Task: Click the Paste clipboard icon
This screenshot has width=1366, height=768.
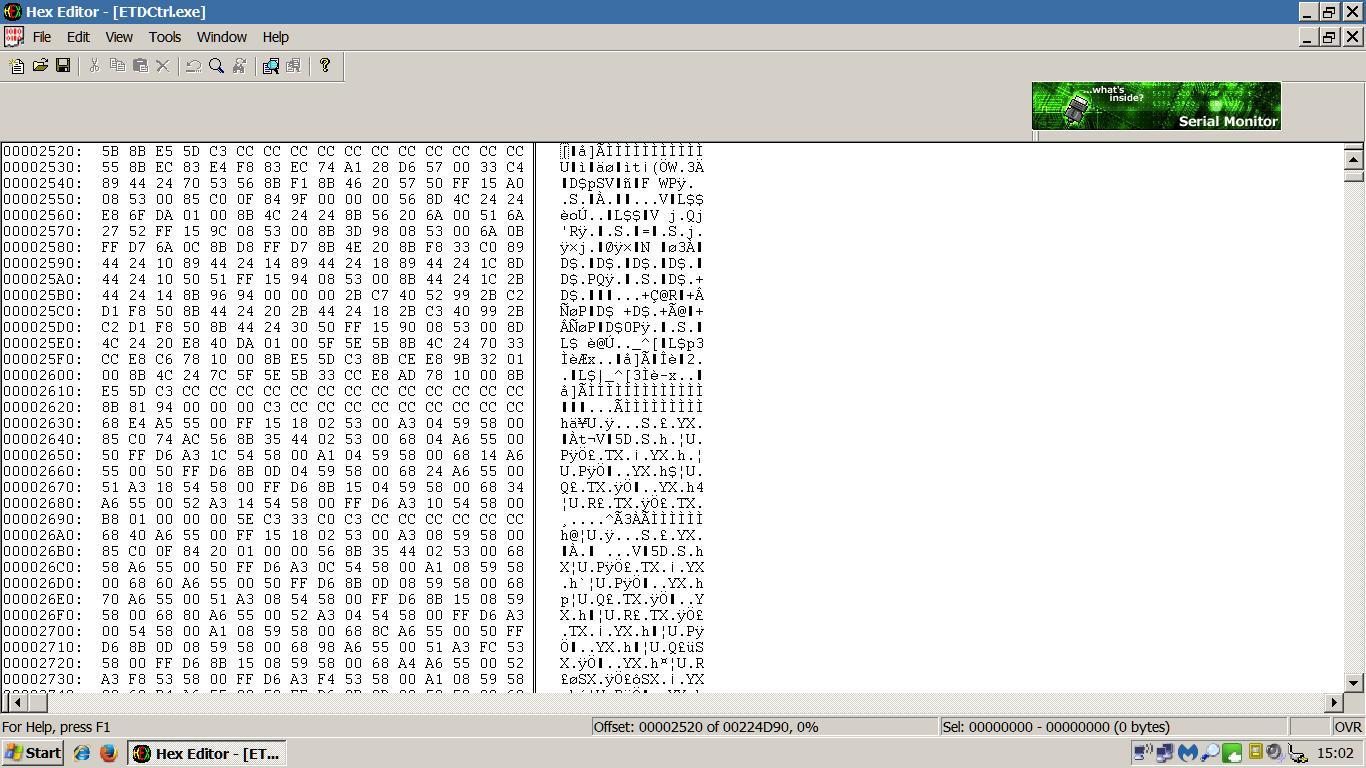Action: tap(140, 66)
